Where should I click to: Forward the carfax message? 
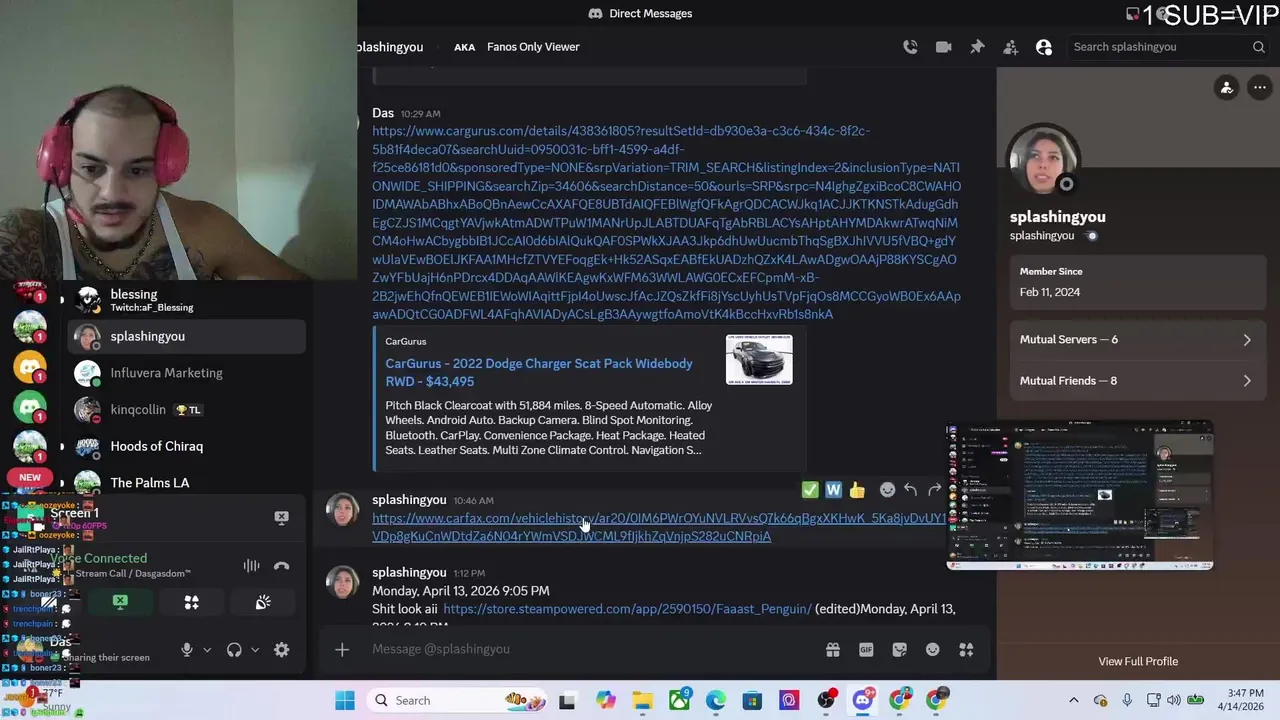pos(935,490)
